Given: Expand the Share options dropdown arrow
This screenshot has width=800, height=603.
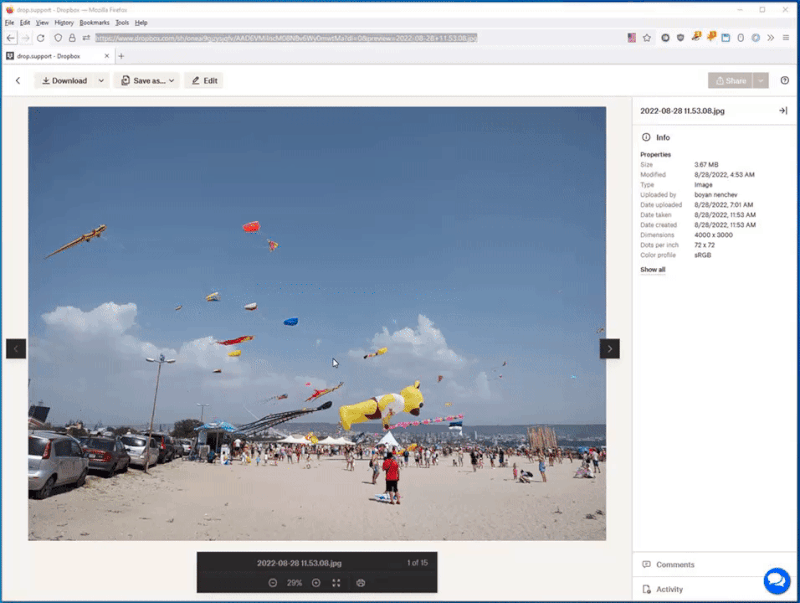Looking at the screenshot, I should (x=762, y=81).
